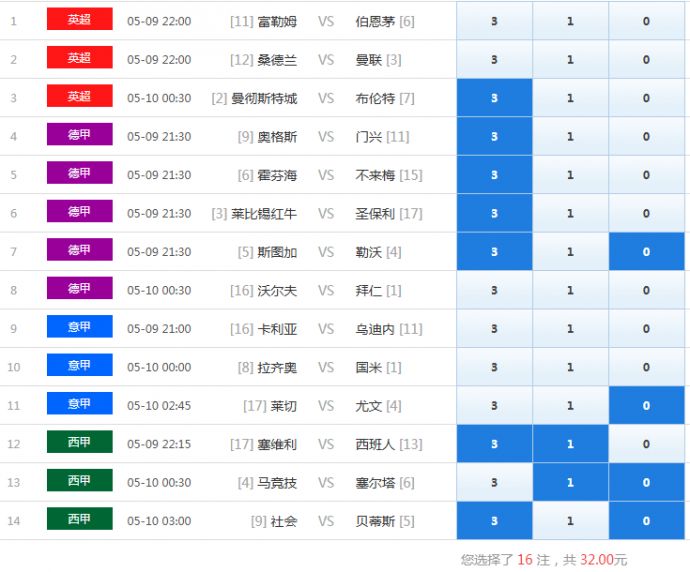The image size is (690, 572).
Task: Deselect 3 for 曼彻斯特城 vs 布伦特
Action: click(494, 98)
